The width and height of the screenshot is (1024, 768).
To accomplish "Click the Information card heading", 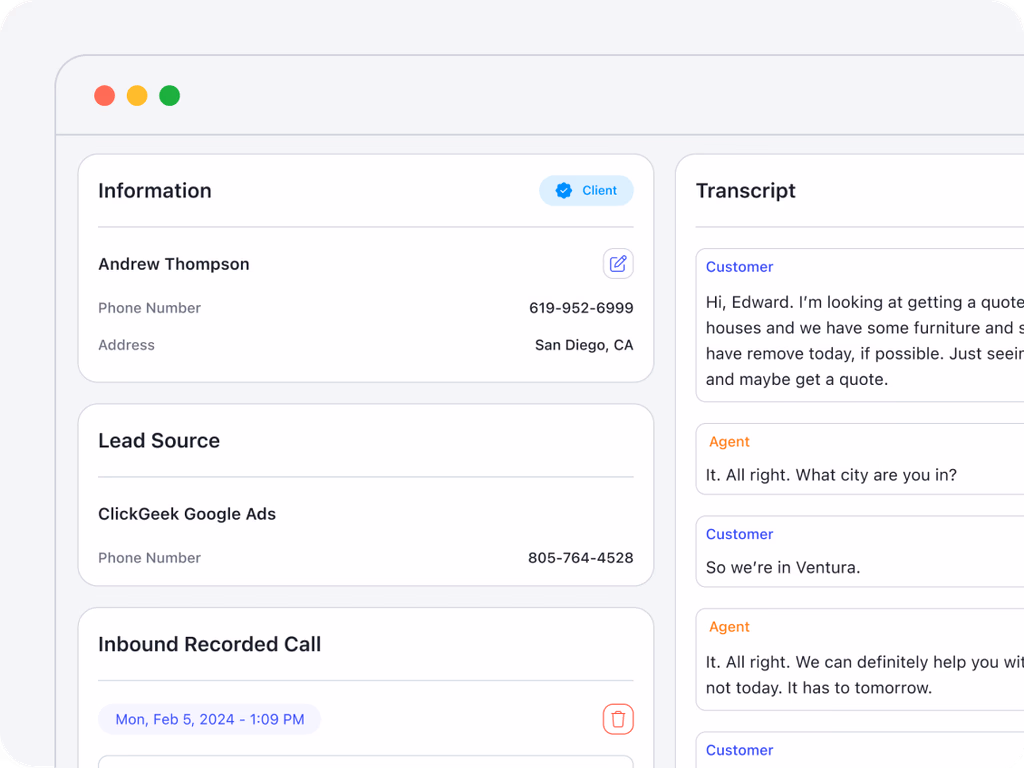I will pos(155,191).
